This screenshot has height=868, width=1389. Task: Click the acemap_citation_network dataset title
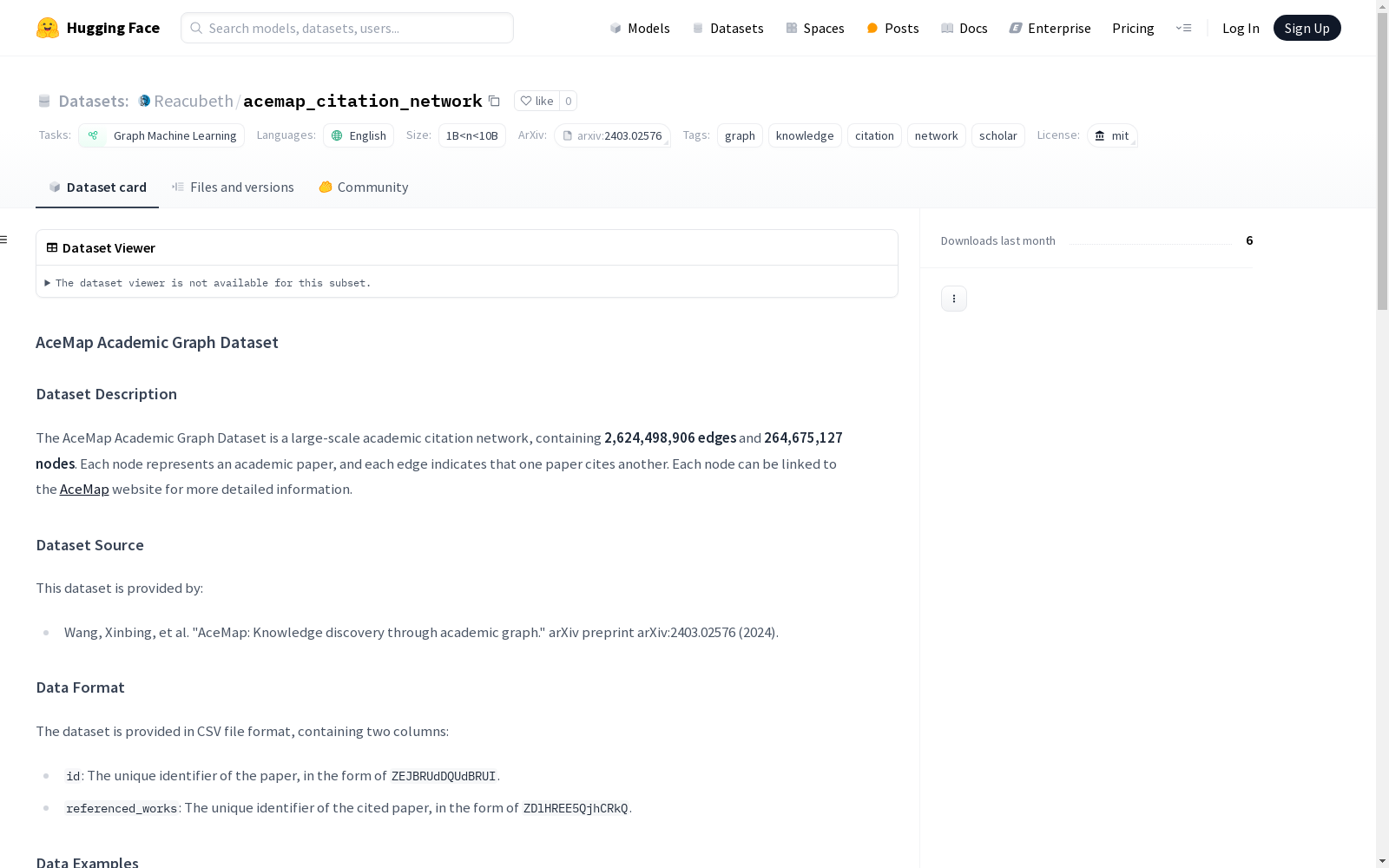click(363, 101)
